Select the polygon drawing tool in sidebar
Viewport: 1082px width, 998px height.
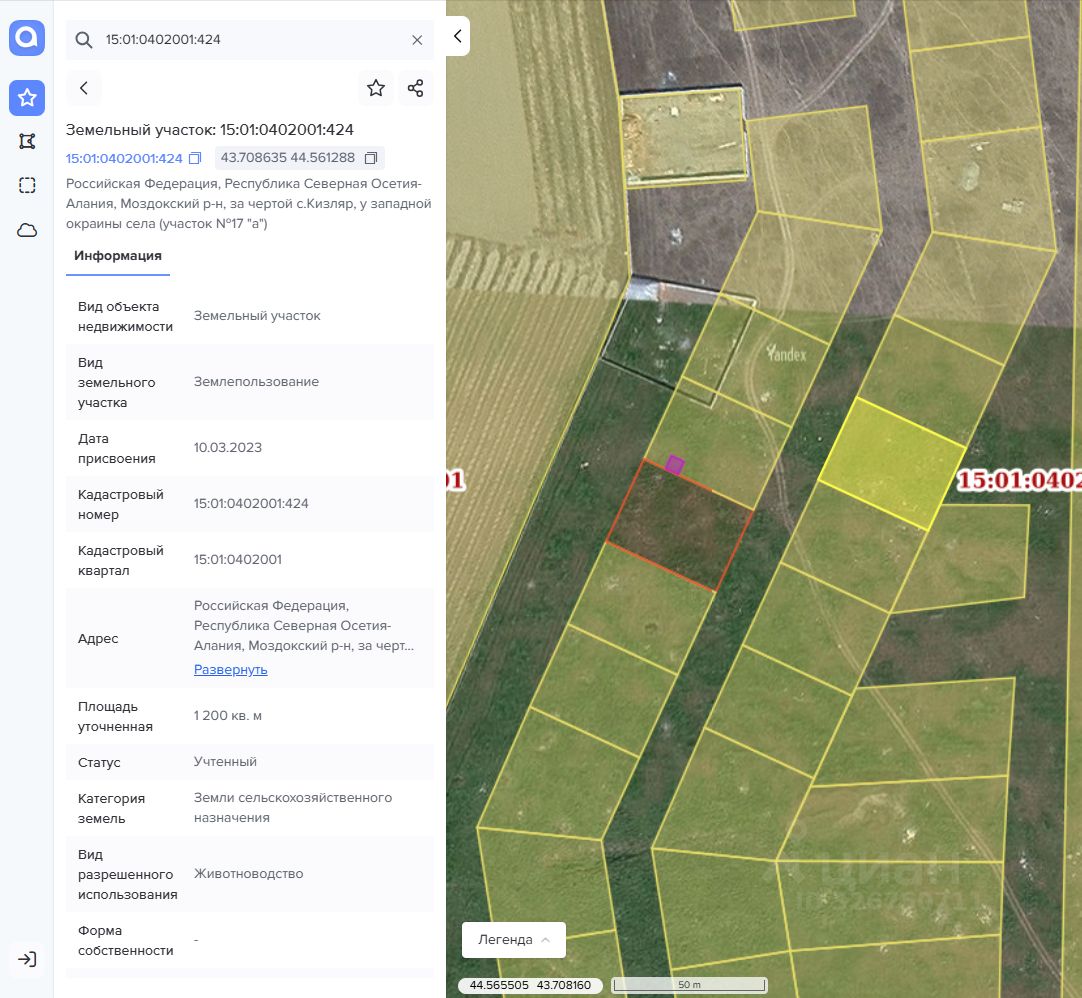pos(27,141)
